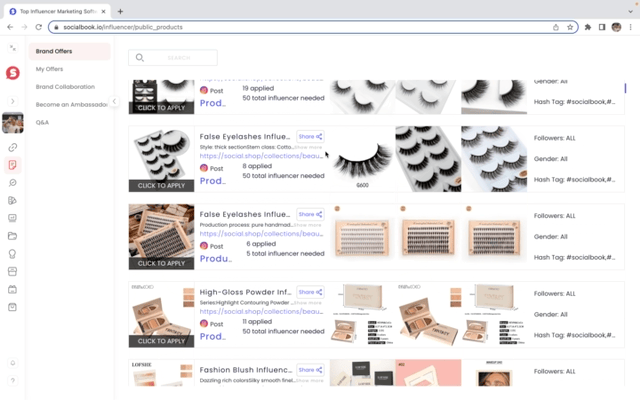The image size is (640, 400).
Task: Click the collapse arrows icon above the logo
Action: (x=13, y=48)
